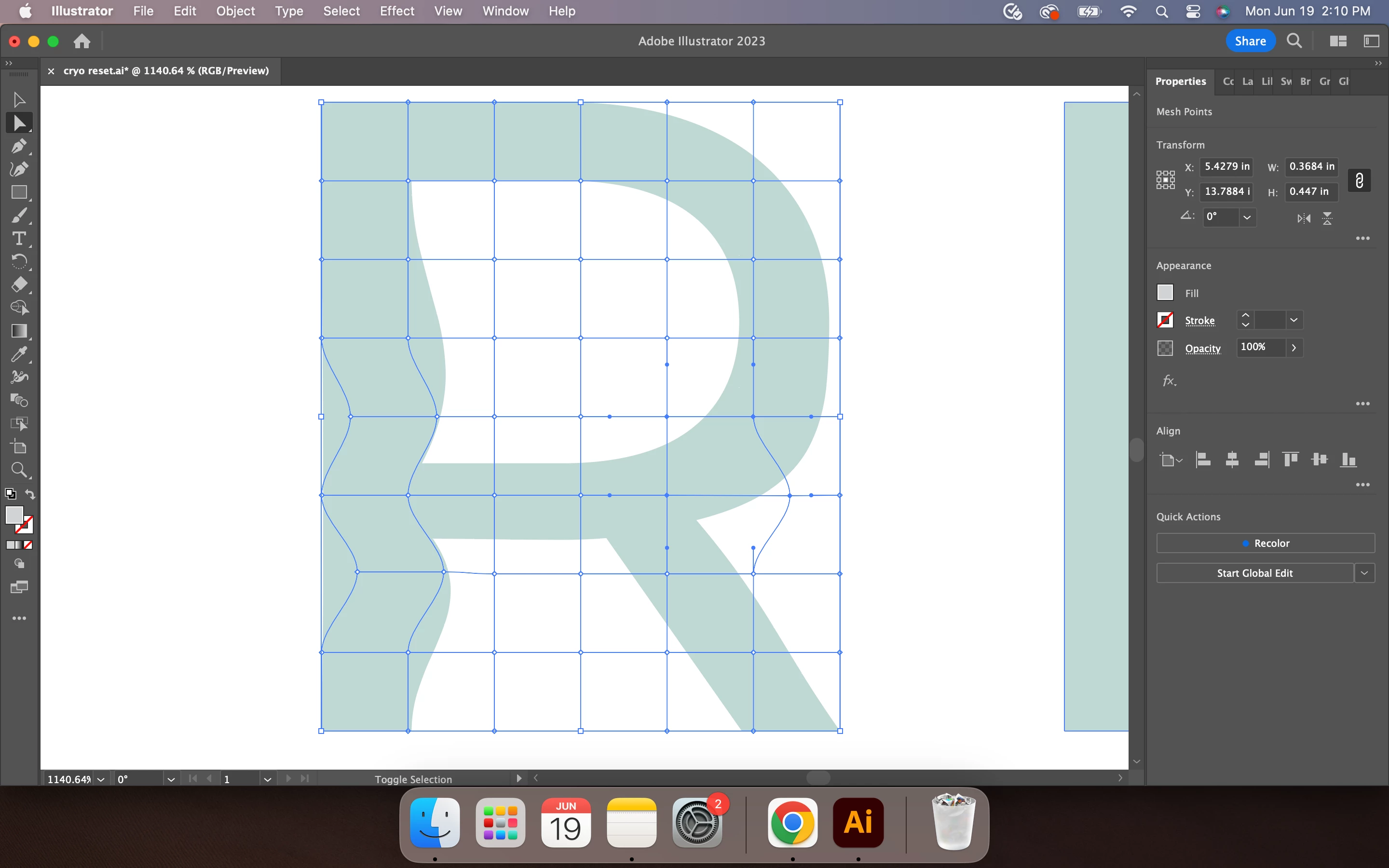Open the Effect menu
This screenshot has width=1389, height=868.
(396, 11)
